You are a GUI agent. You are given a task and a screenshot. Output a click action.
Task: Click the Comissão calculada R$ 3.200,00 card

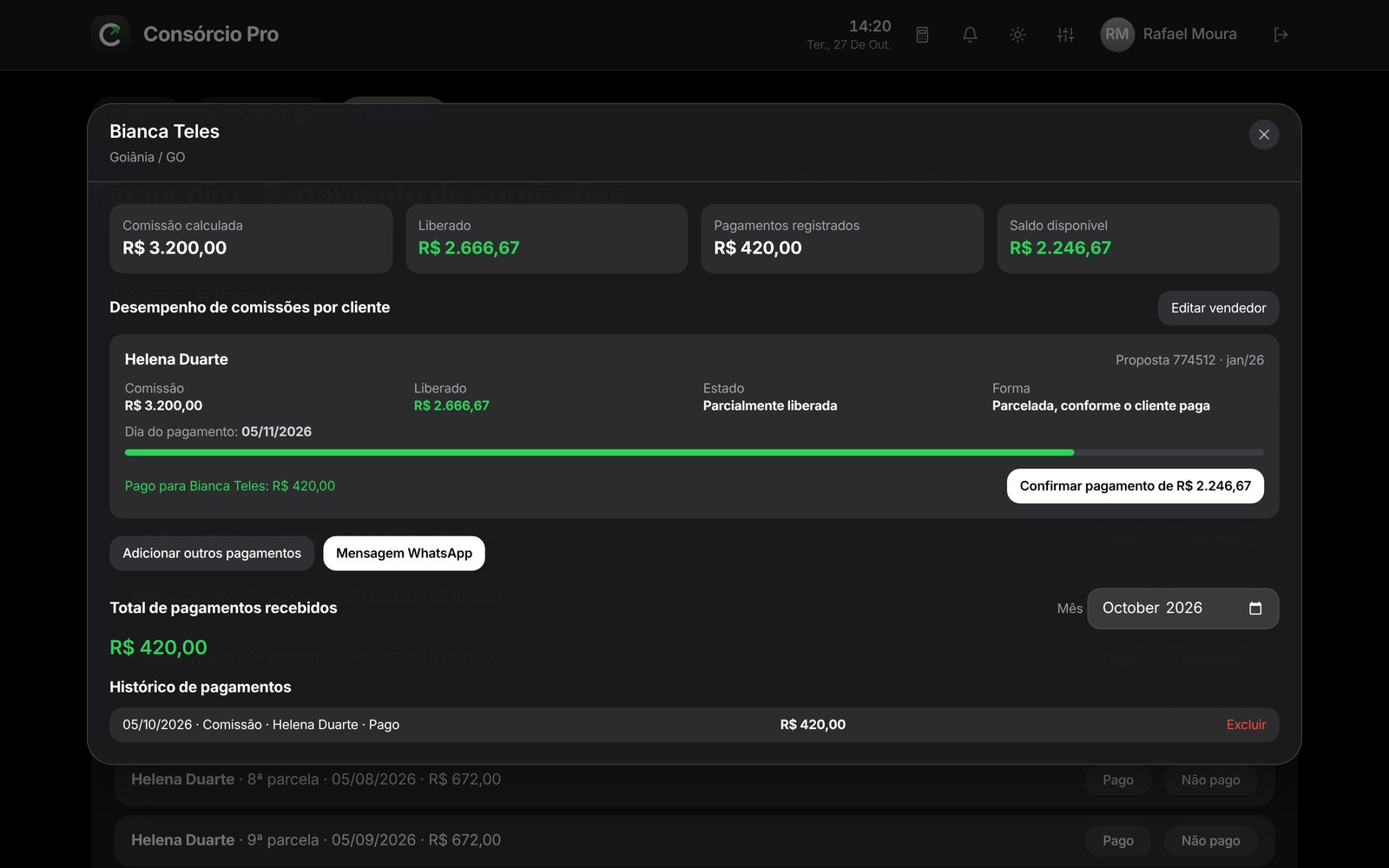(251, 239)
